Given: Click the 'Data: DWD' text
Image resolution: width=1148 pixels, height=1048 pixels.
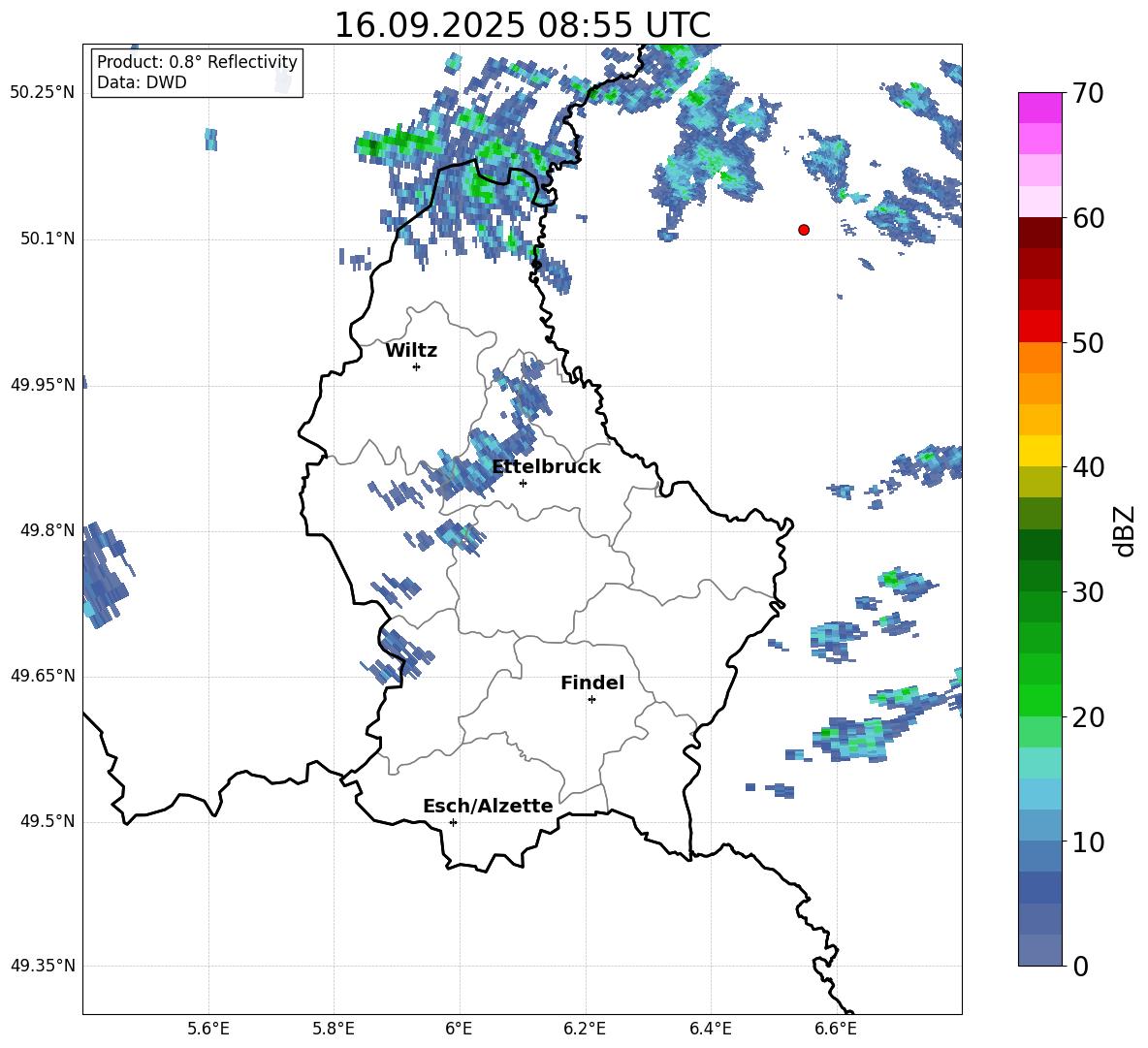Looking at the screenshot, I should coord(142,82).
